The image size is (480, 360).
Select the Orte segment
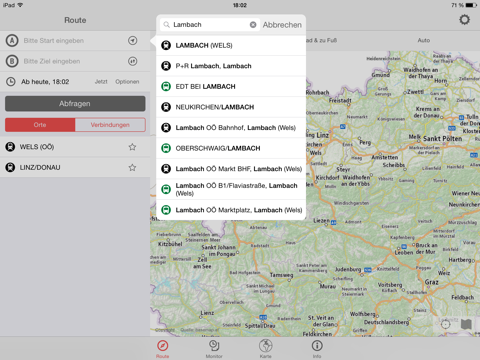40,125
